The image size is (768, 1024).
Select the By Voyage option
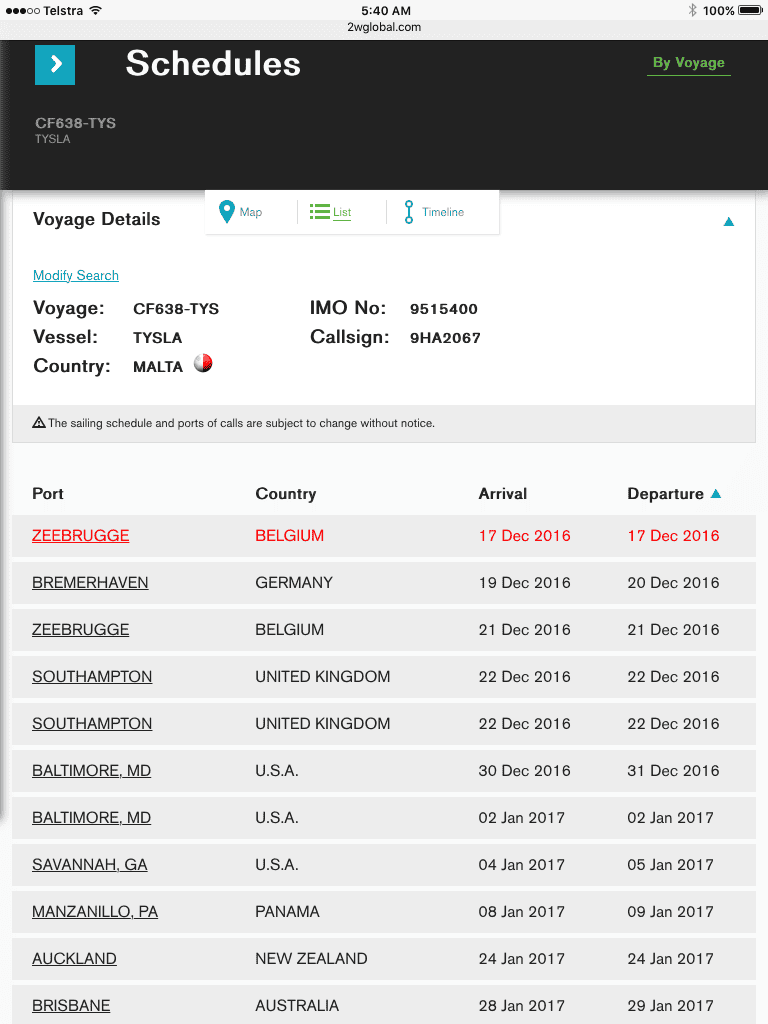(688, 63)
